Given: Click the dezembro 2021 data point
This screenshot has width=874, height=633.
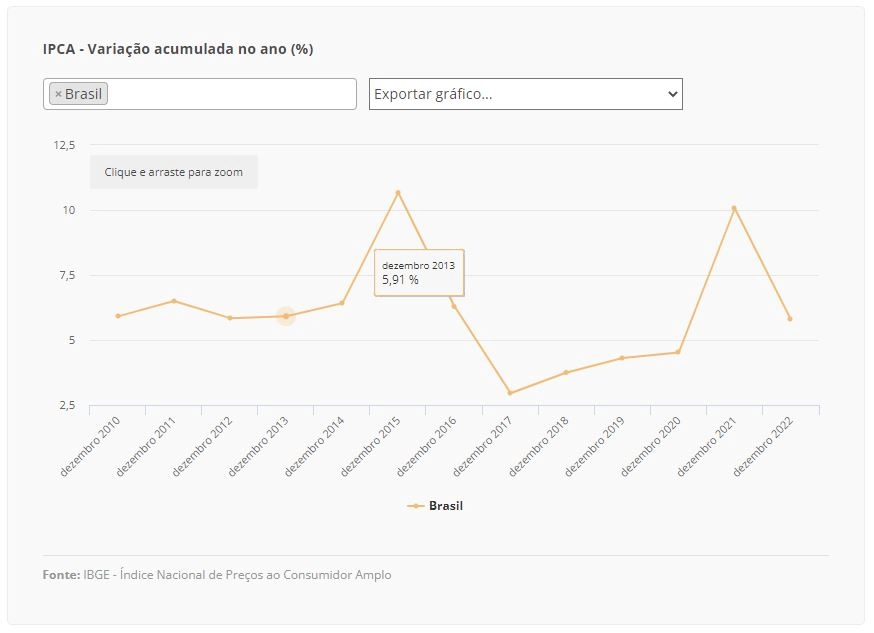Looking at the screenshot, I should click(x=734, y=208).
